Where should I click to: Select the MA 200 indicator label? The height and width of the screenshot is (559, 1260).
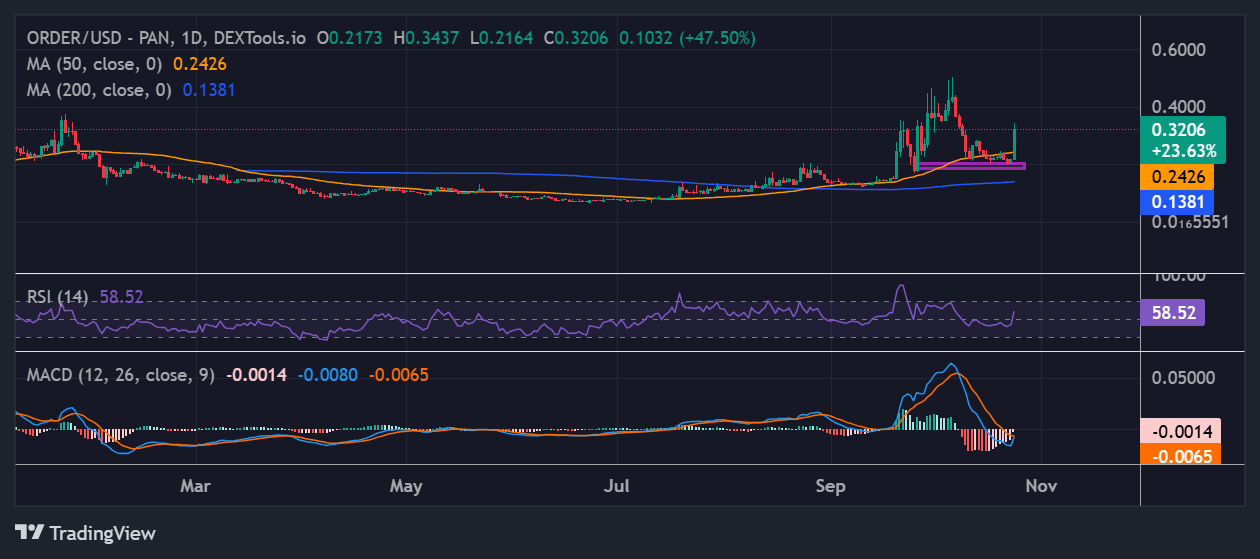(99, 89)
